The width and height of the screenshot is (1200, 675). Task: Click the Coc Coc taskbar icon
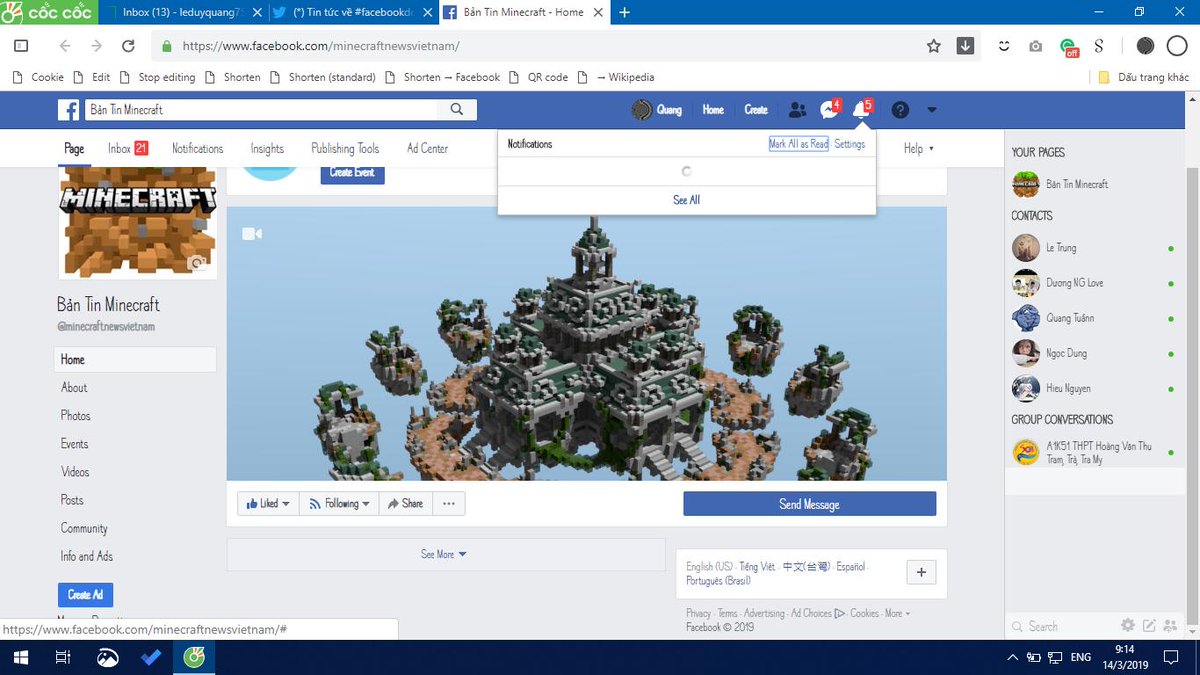(194, 658)
